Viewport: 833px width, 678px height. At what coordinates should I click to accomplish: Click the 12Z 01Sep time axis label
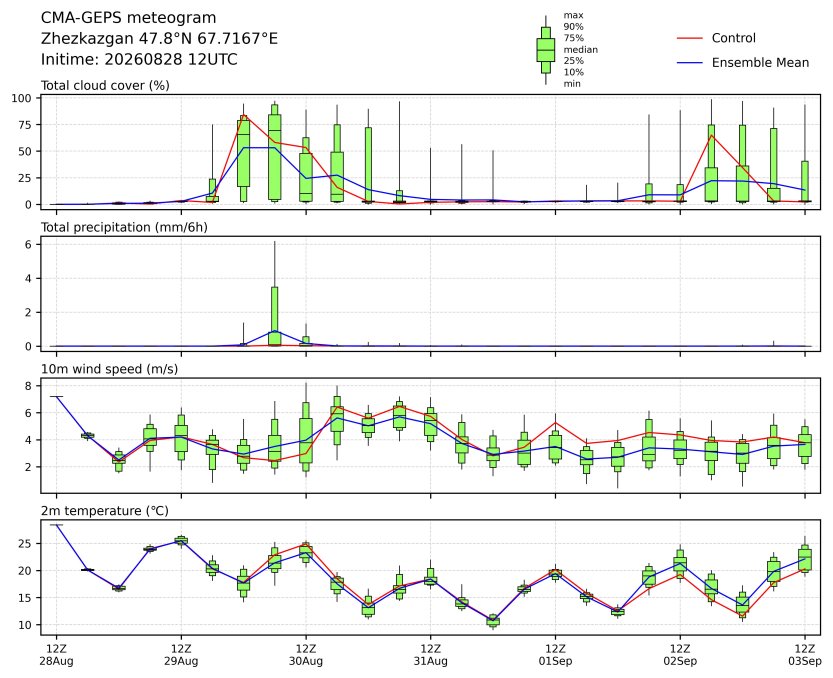(x=555, y=655)
